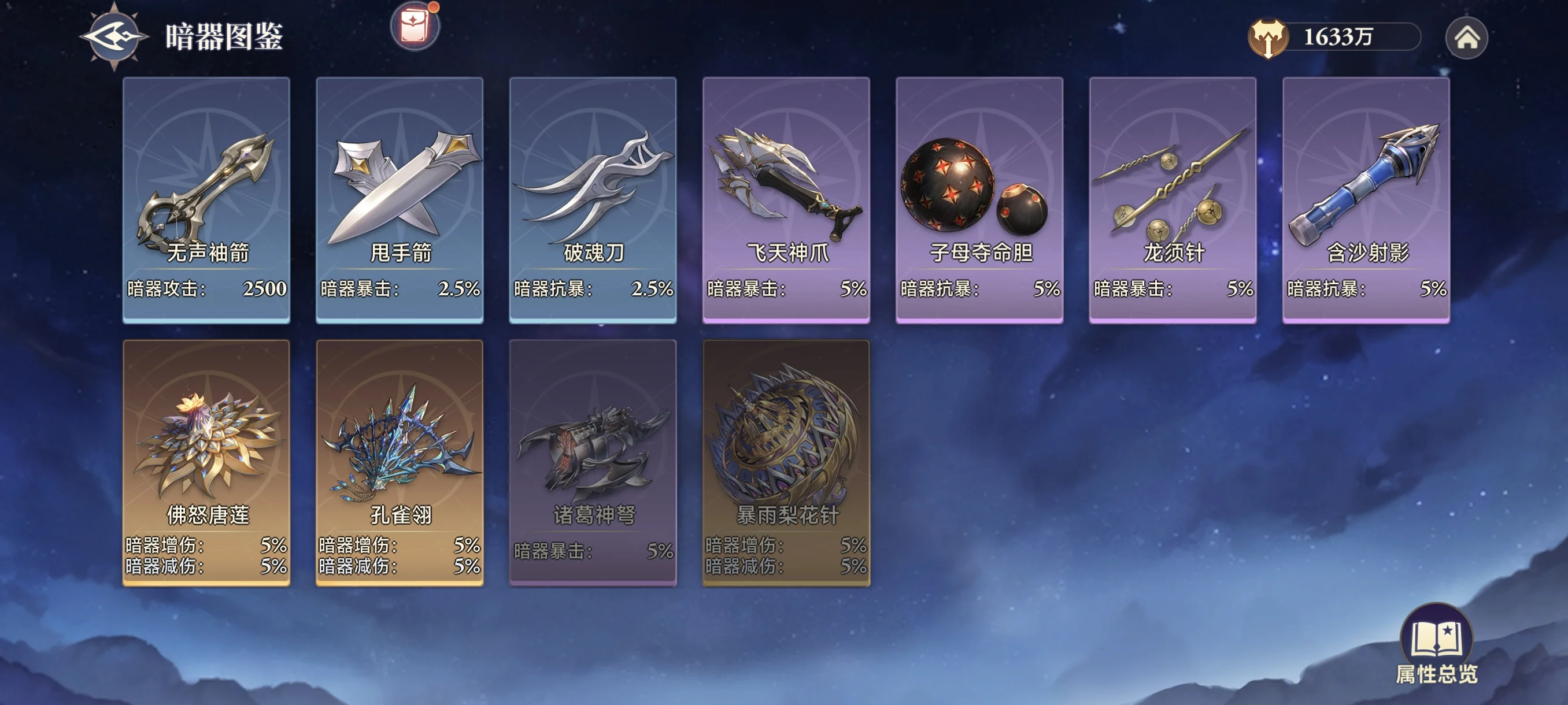Click the 属性总览 label text
Screen dimensions: 1568x705
pyautogui.click(x=1437, y=674)
